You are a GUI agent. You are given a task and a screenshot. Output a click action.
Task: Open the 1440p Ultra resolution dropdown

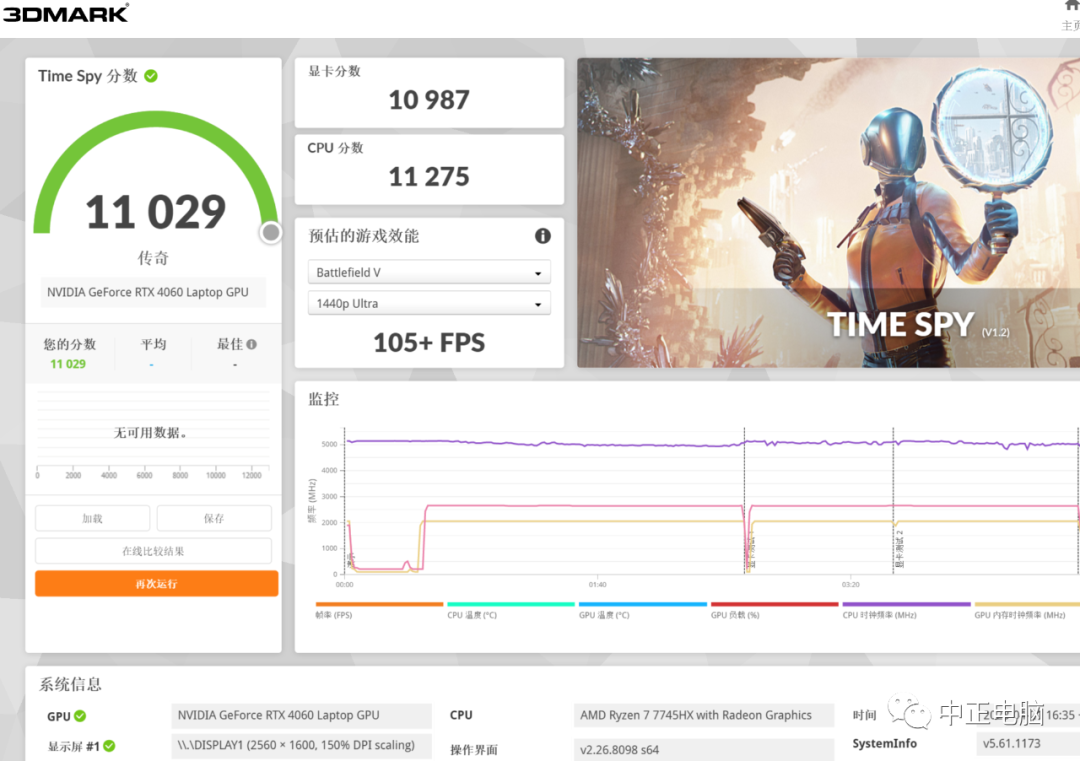pos(429,304)
